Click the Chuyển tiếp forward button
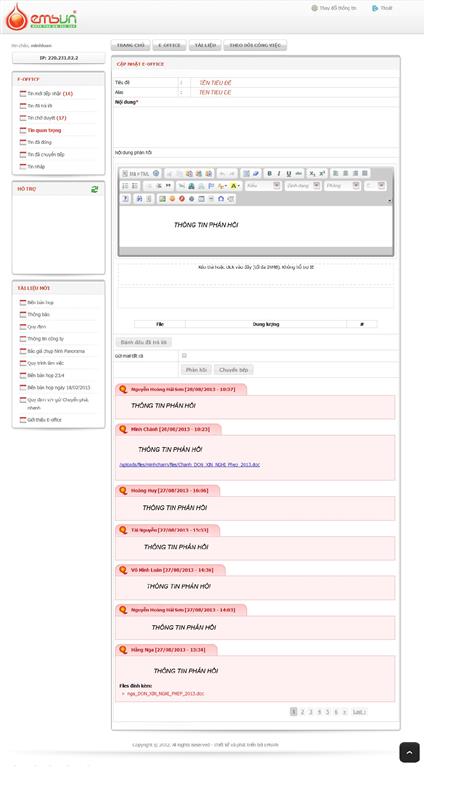This screenshot has height=798, width=454. click(234, 370)
